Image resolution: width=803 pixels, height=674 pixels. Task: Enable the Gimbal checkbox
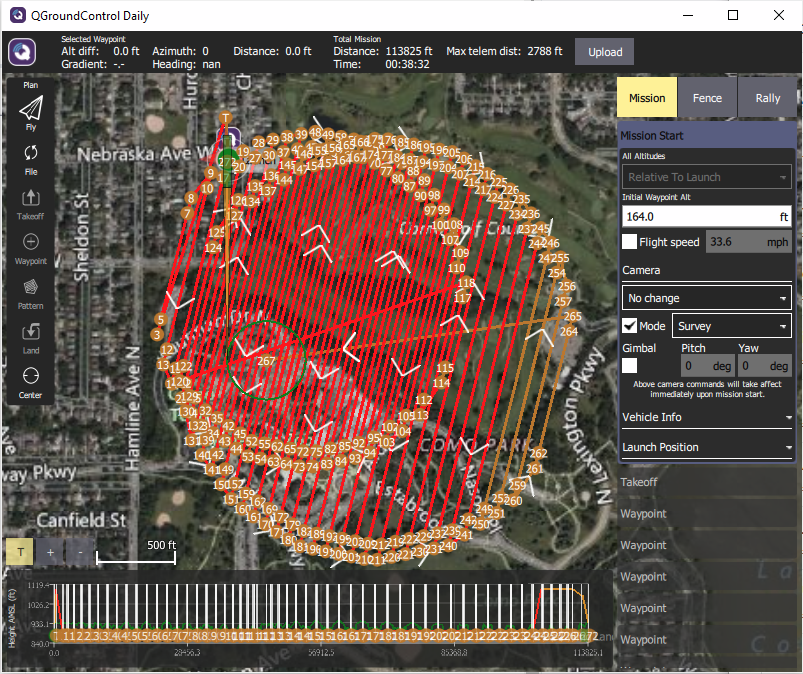pyautogui.click(x=629, y=366)
